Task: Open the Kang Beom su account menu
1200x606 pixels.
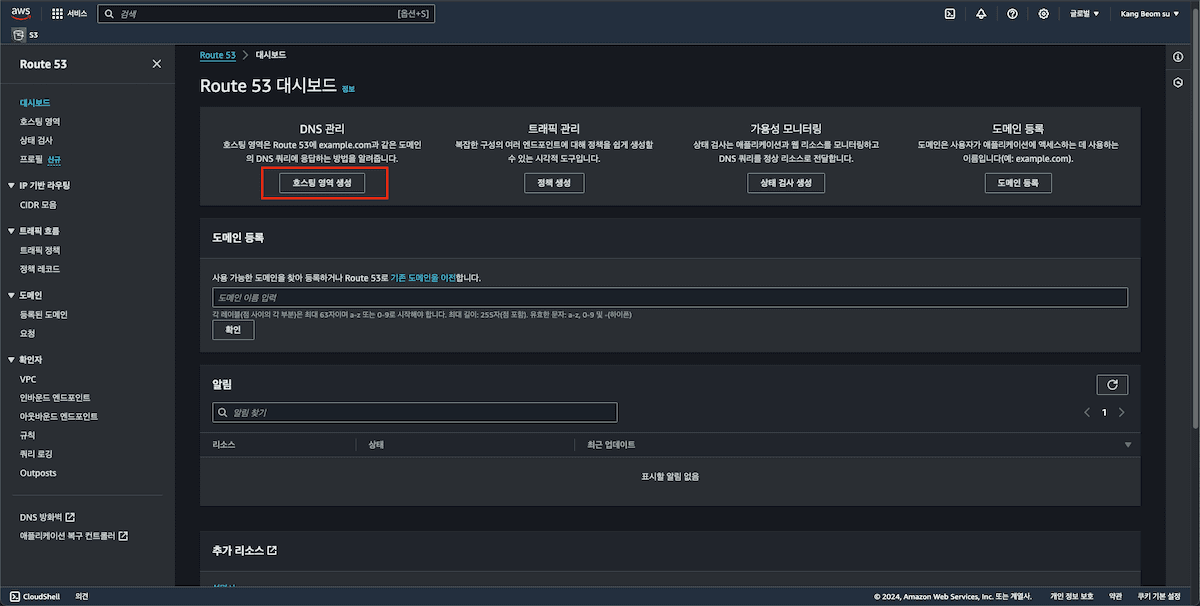Action: click(1157, 14)
